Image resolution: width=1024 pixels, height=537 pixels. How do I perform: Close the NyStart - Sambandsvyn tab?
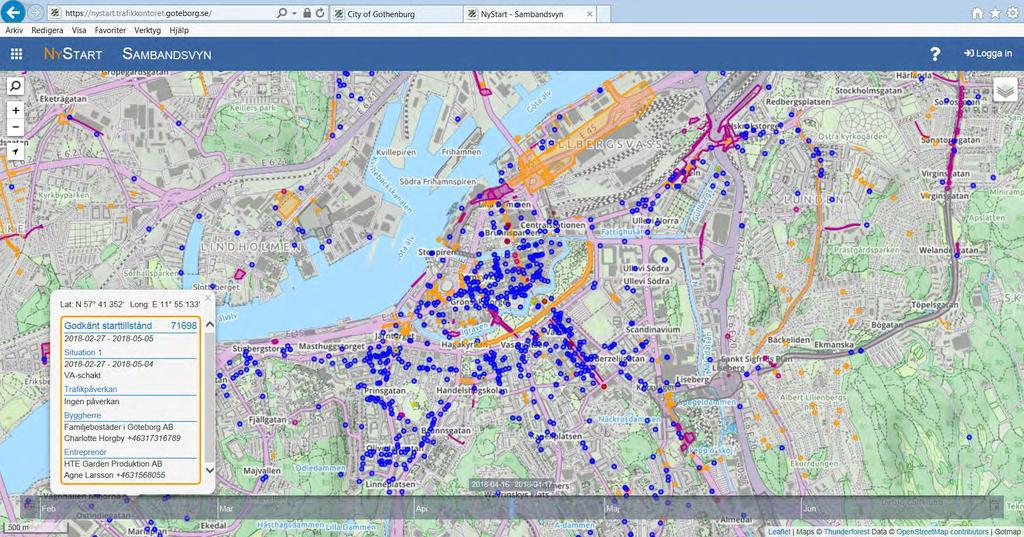click(x=590, y=14)
